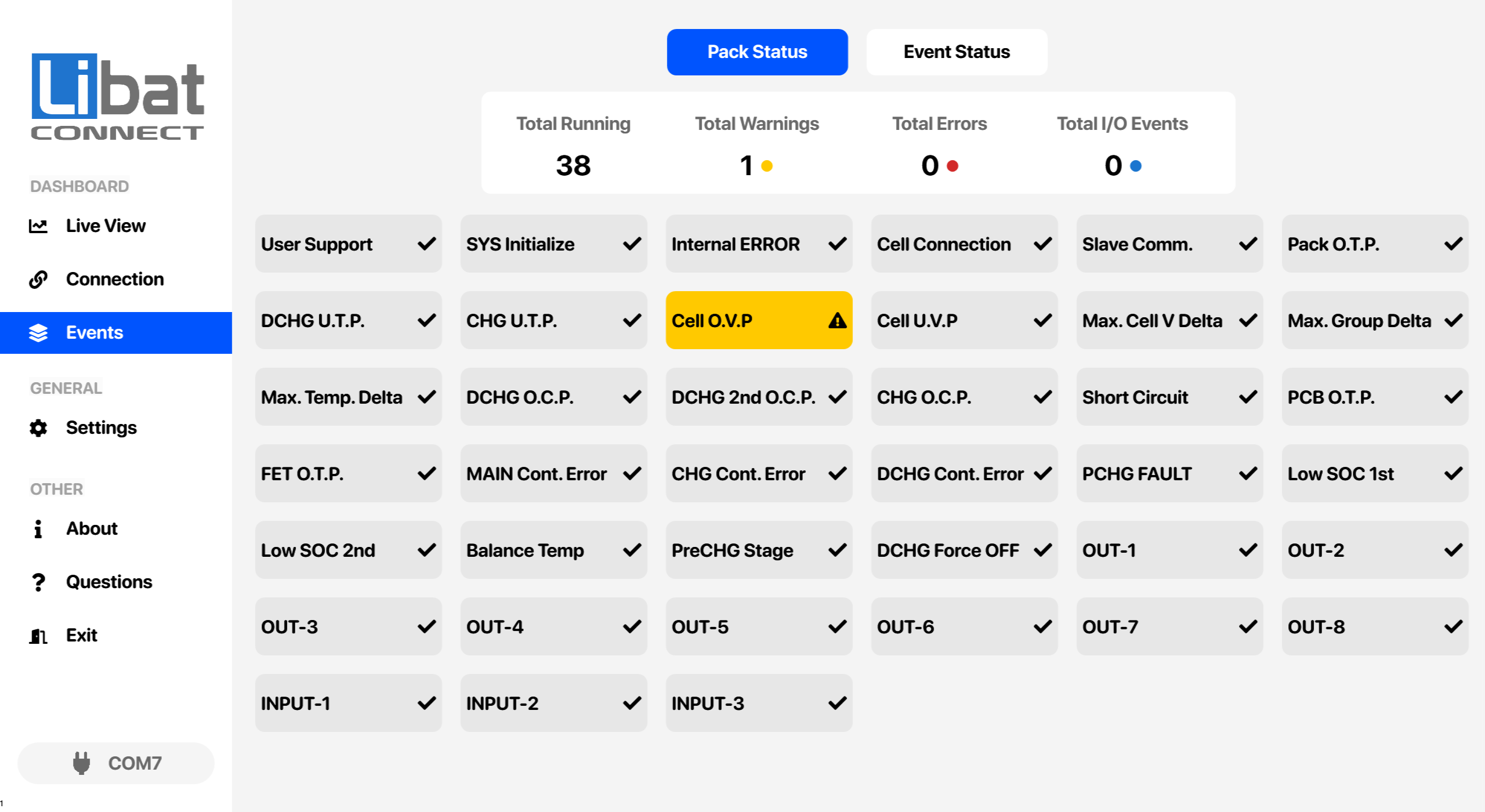Click the checkmark on PCHG FAULT
Screen dimensions: 1485x812
coord(1248,473)
